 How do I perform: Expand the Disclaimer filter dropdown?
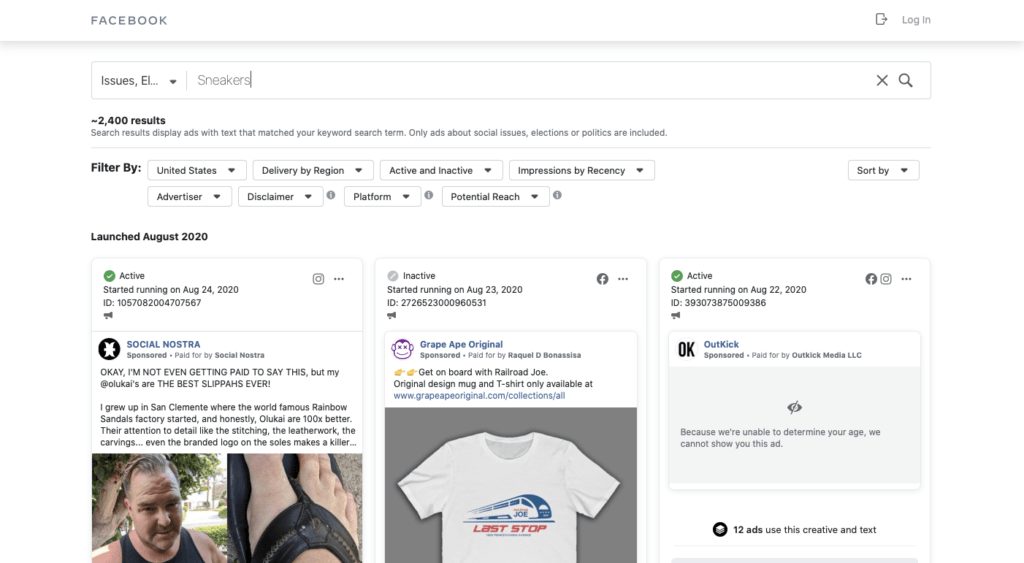(280, 197)
